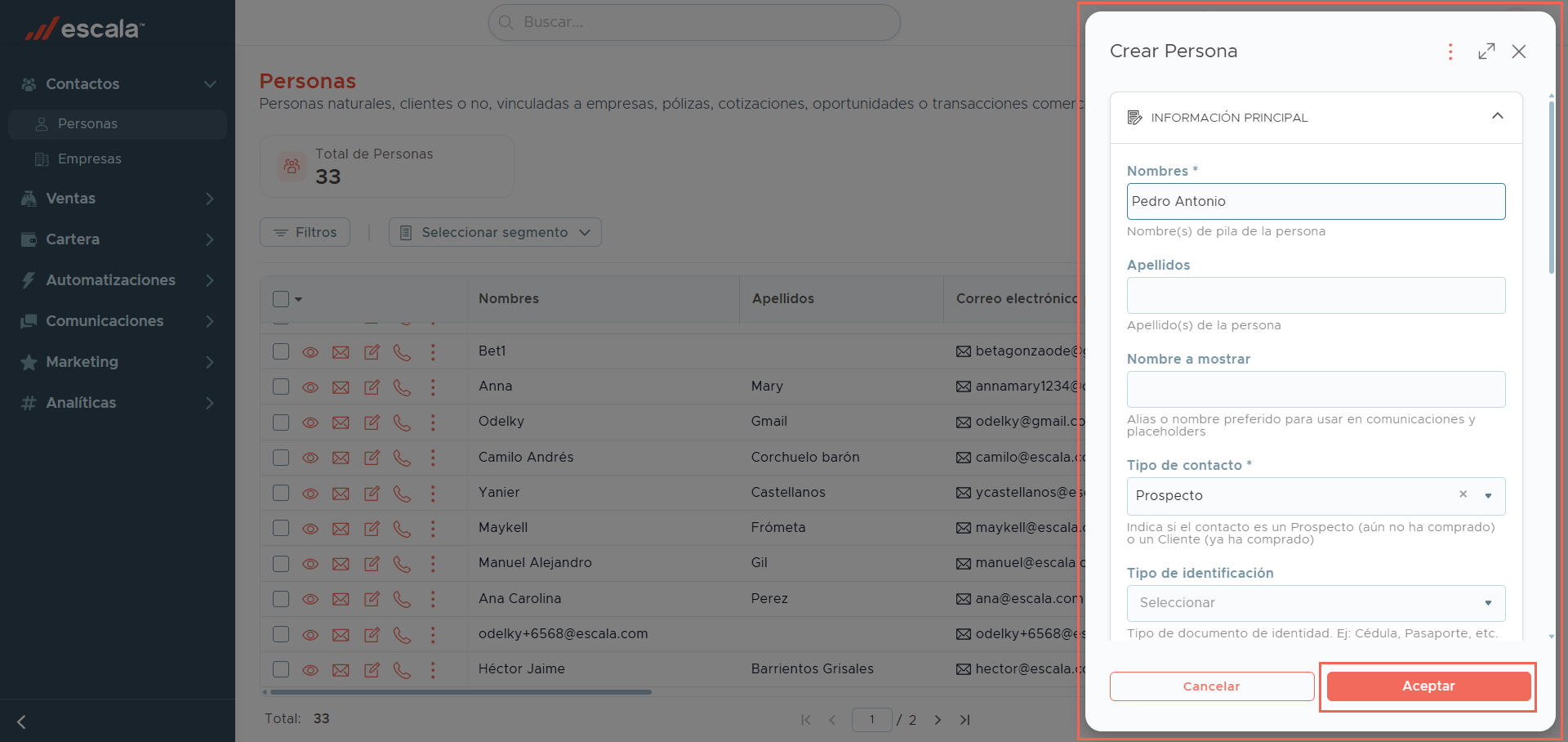1568x742 pixels.
Task: Open the Tipo de identificación dropdown
Action: pyautogui.click(x=1316, y=603)
